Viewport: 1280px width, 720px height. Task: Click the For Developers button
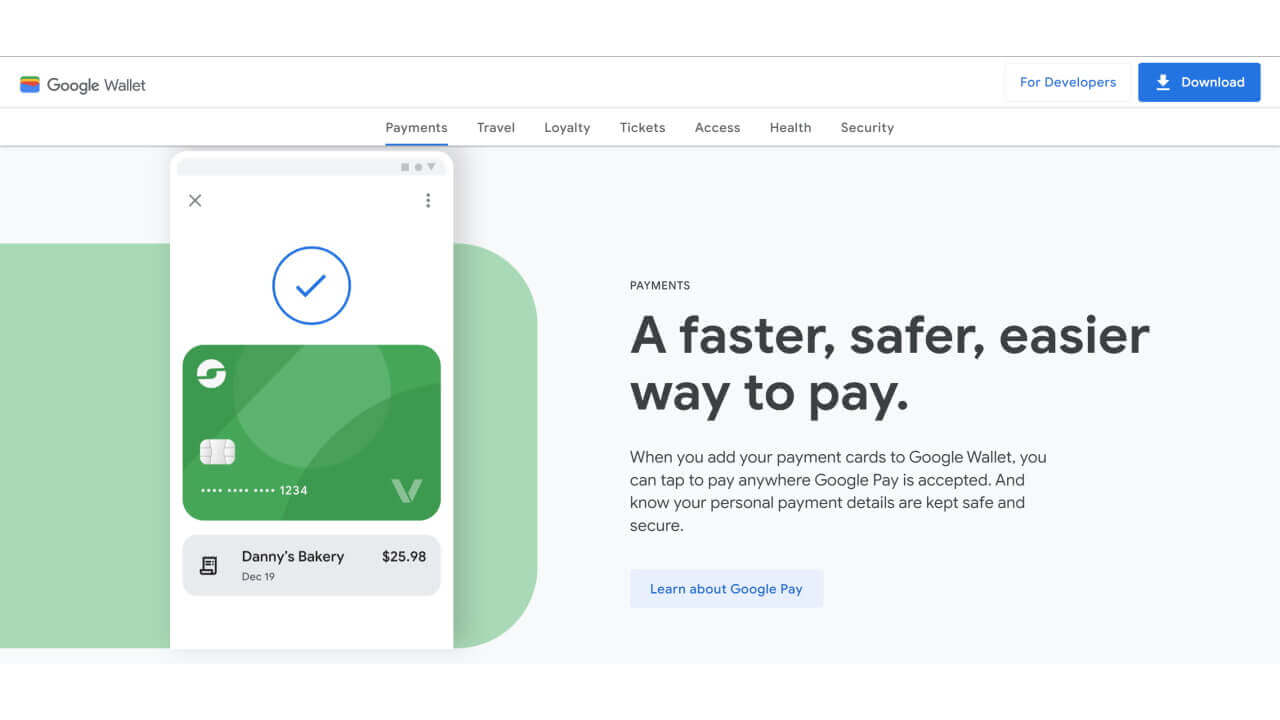pos(1068,82)
